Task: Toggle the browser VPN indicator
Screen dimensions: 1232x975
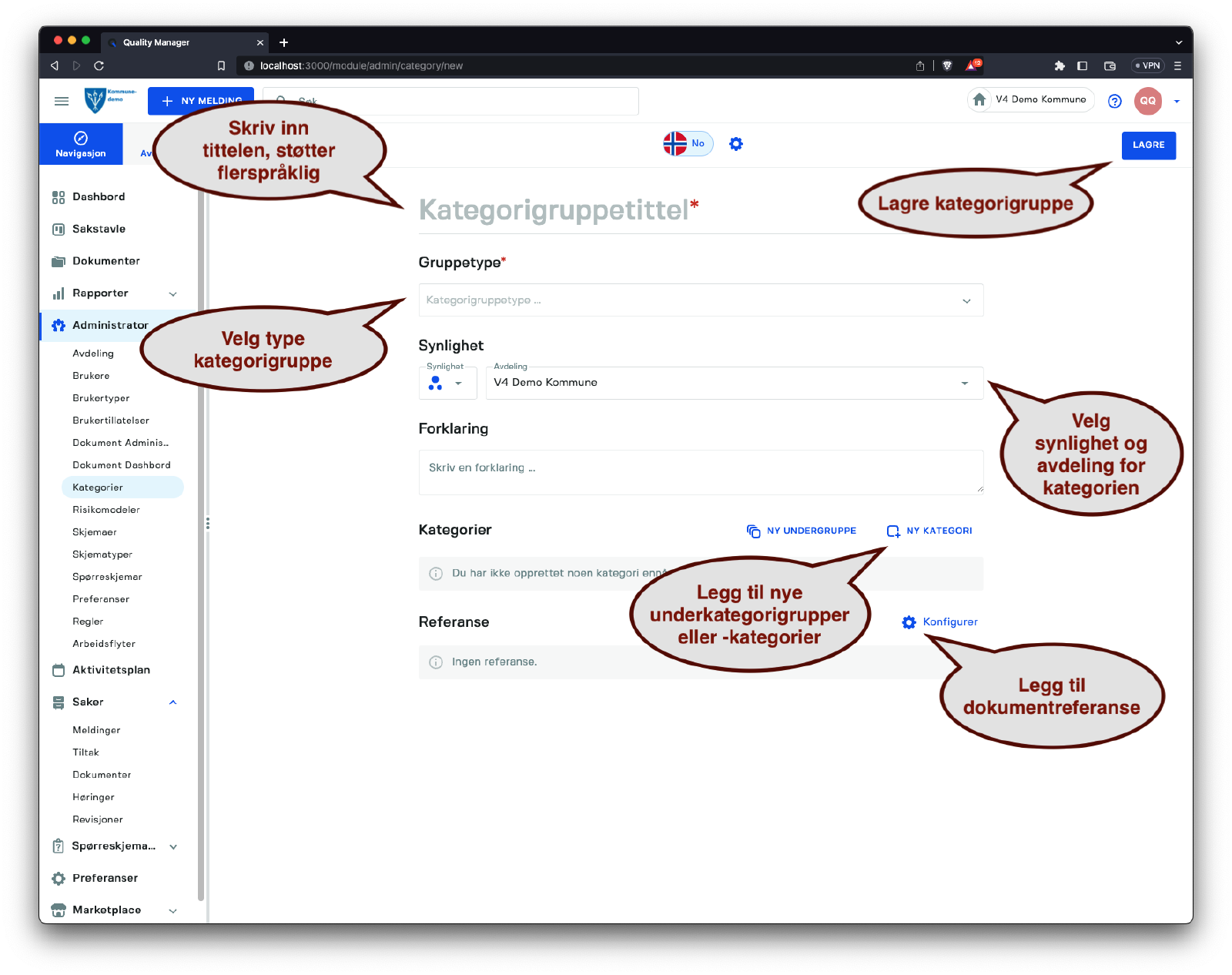Action: click(x=1147, y=65)
